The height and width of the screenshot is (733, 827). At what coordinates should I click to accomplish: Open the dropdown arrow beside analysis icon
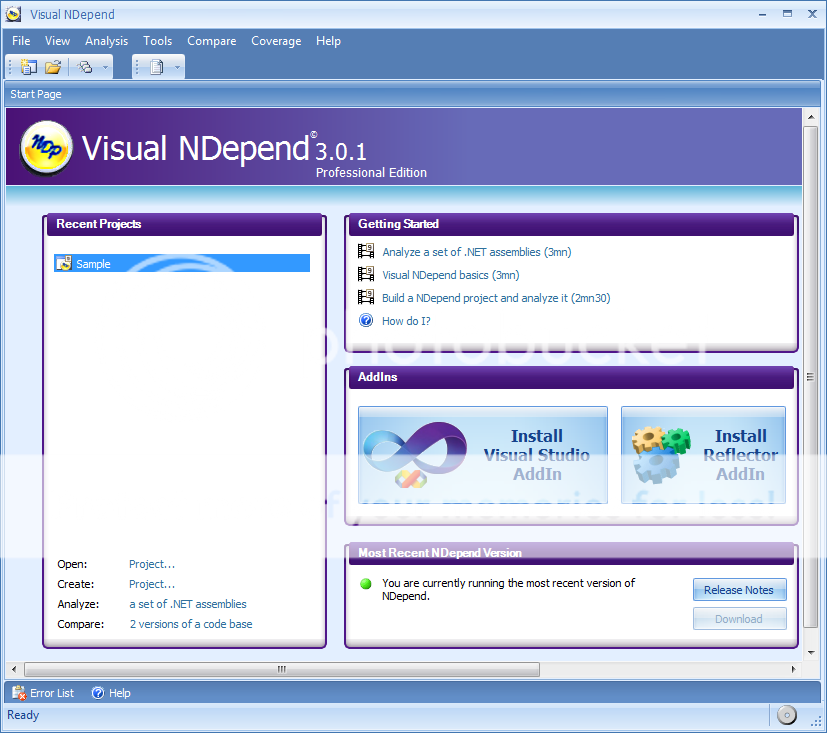point(105,67)
